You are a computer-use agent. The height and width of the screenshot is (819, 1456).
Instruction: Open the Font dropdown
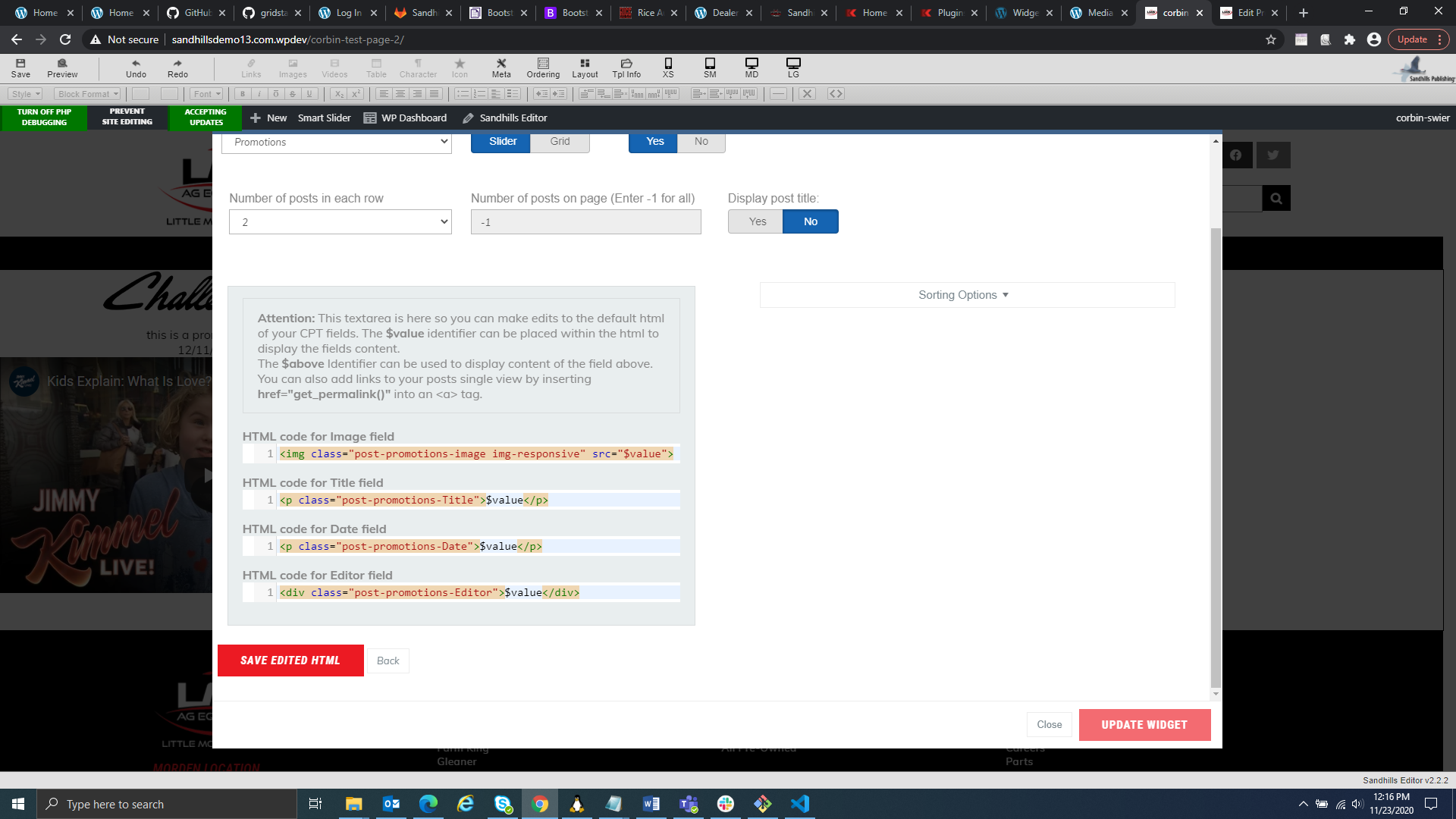206,94
